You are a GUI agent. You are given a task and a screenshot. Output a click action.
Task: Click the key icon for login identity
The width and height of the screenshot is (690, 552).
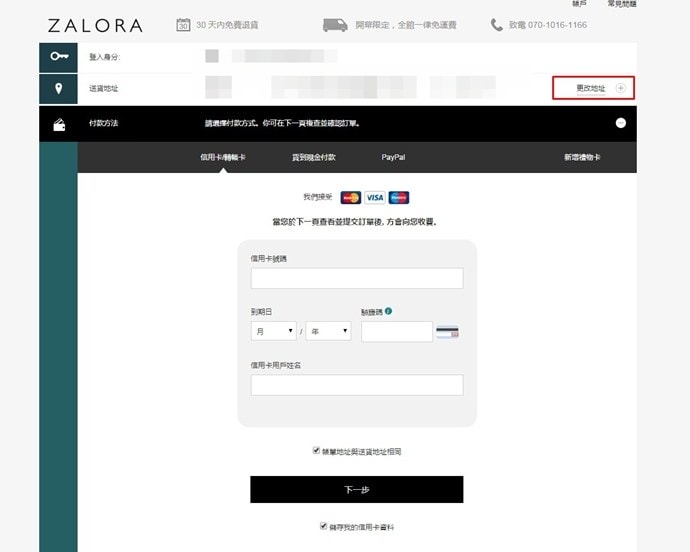coord(58,57)
